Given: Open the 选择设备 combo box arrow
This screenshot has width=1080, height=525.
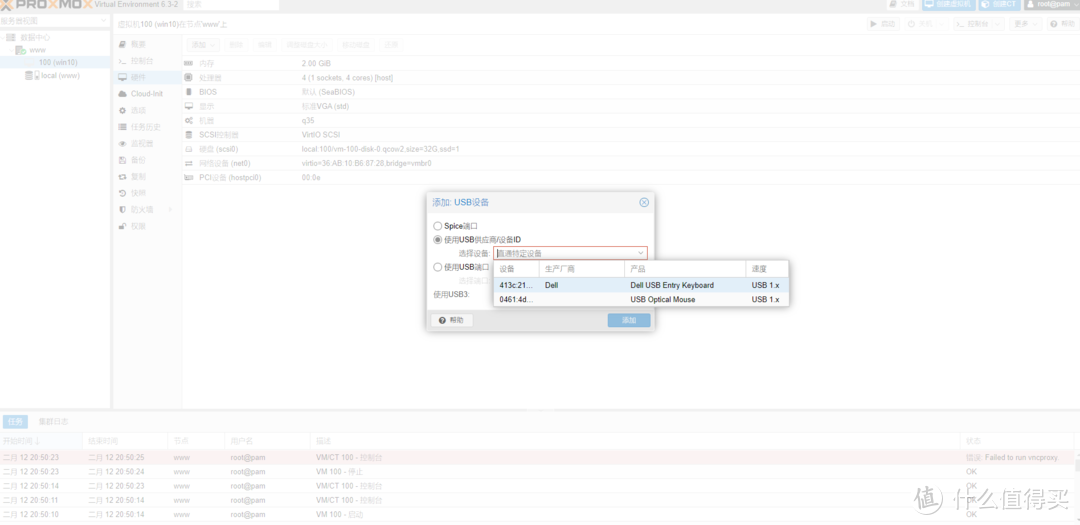Looking at the screenshot, I should 640,254.
